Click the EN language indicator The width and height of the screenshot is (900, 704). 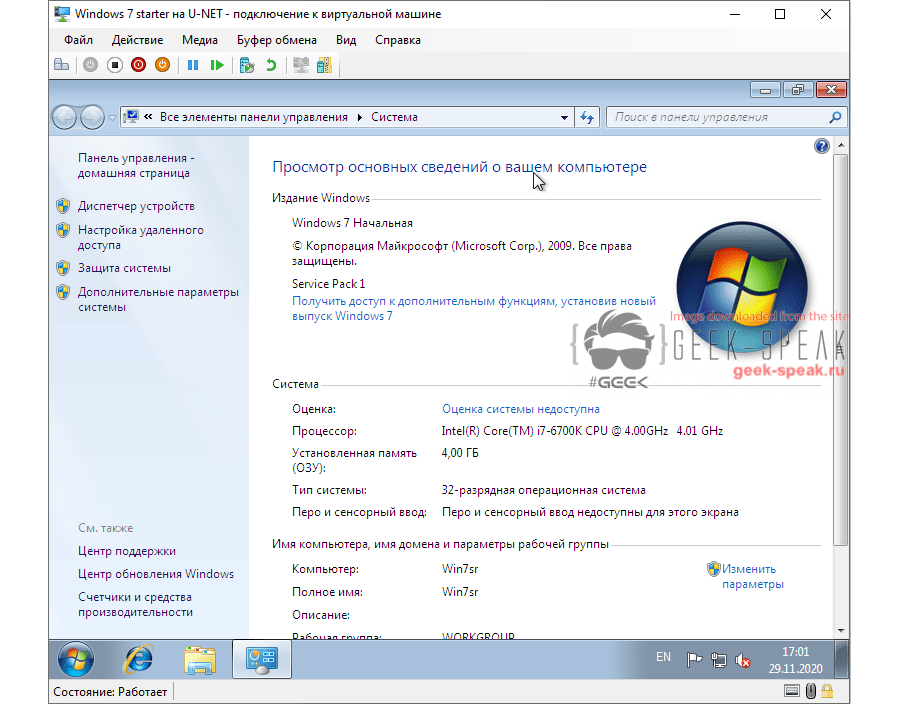pos(663,657)
